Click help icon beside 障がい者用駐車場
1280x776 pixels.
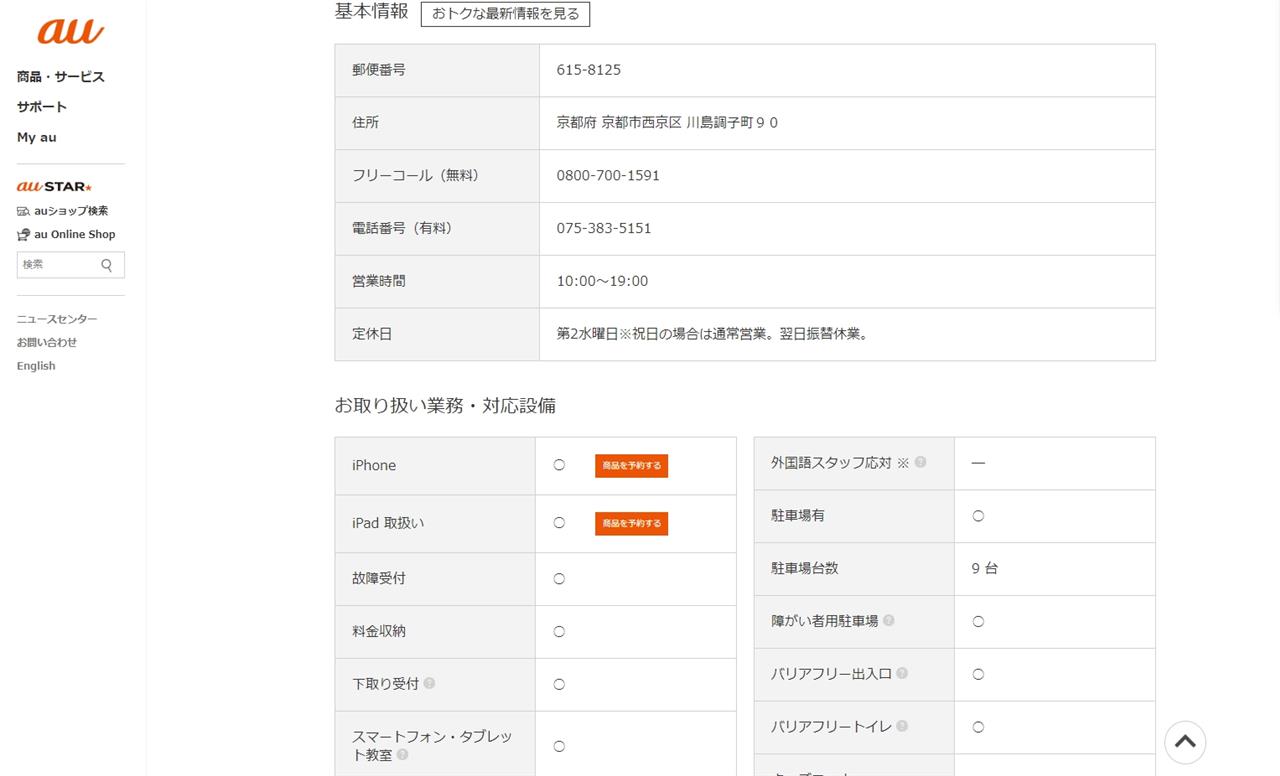click(888, 620)
